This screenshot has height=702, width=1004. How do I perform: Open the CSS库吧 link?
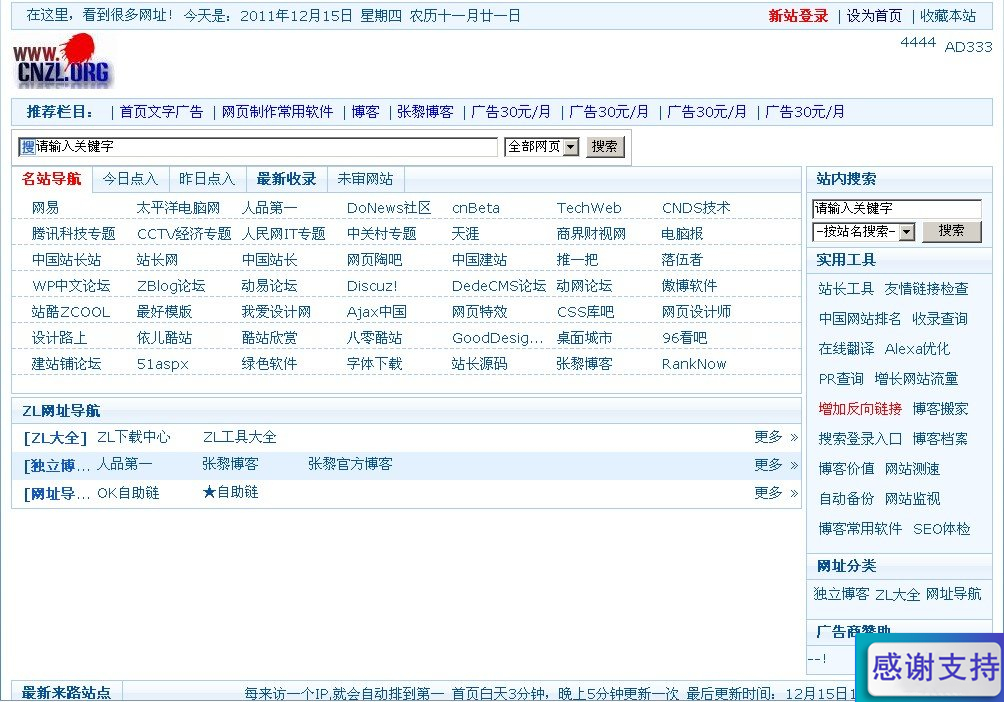pyautogui.click(x=585, y=312)
